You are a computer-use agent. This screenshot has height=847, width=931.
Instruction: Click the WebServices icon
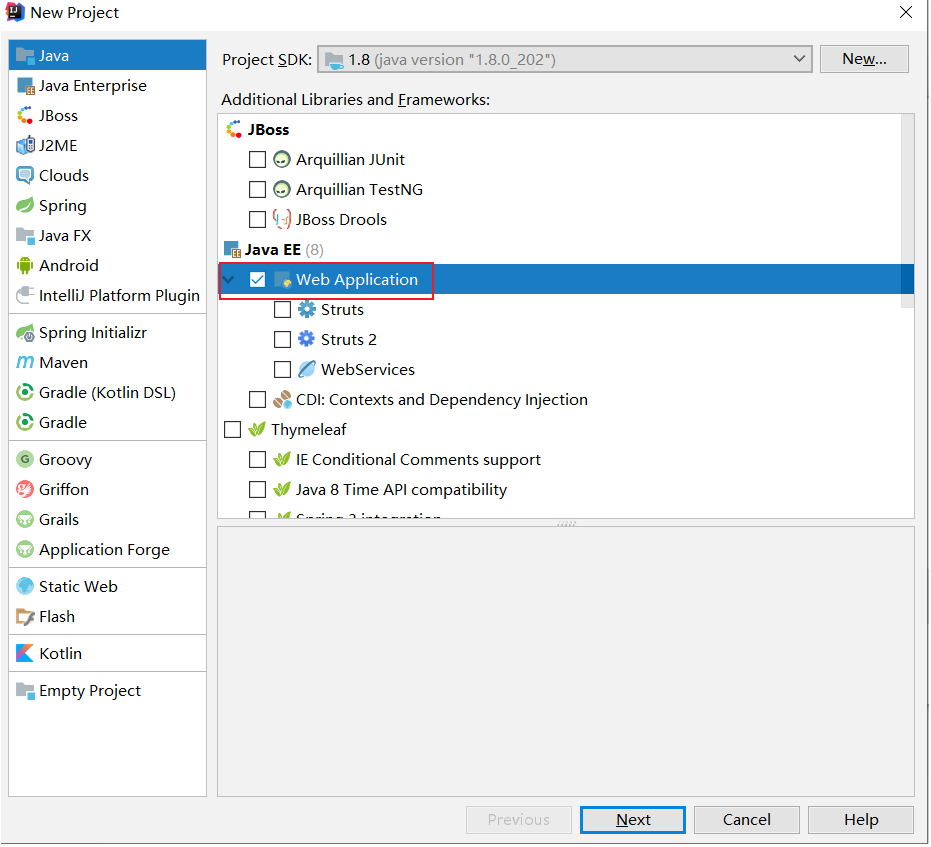click(307, 370)
